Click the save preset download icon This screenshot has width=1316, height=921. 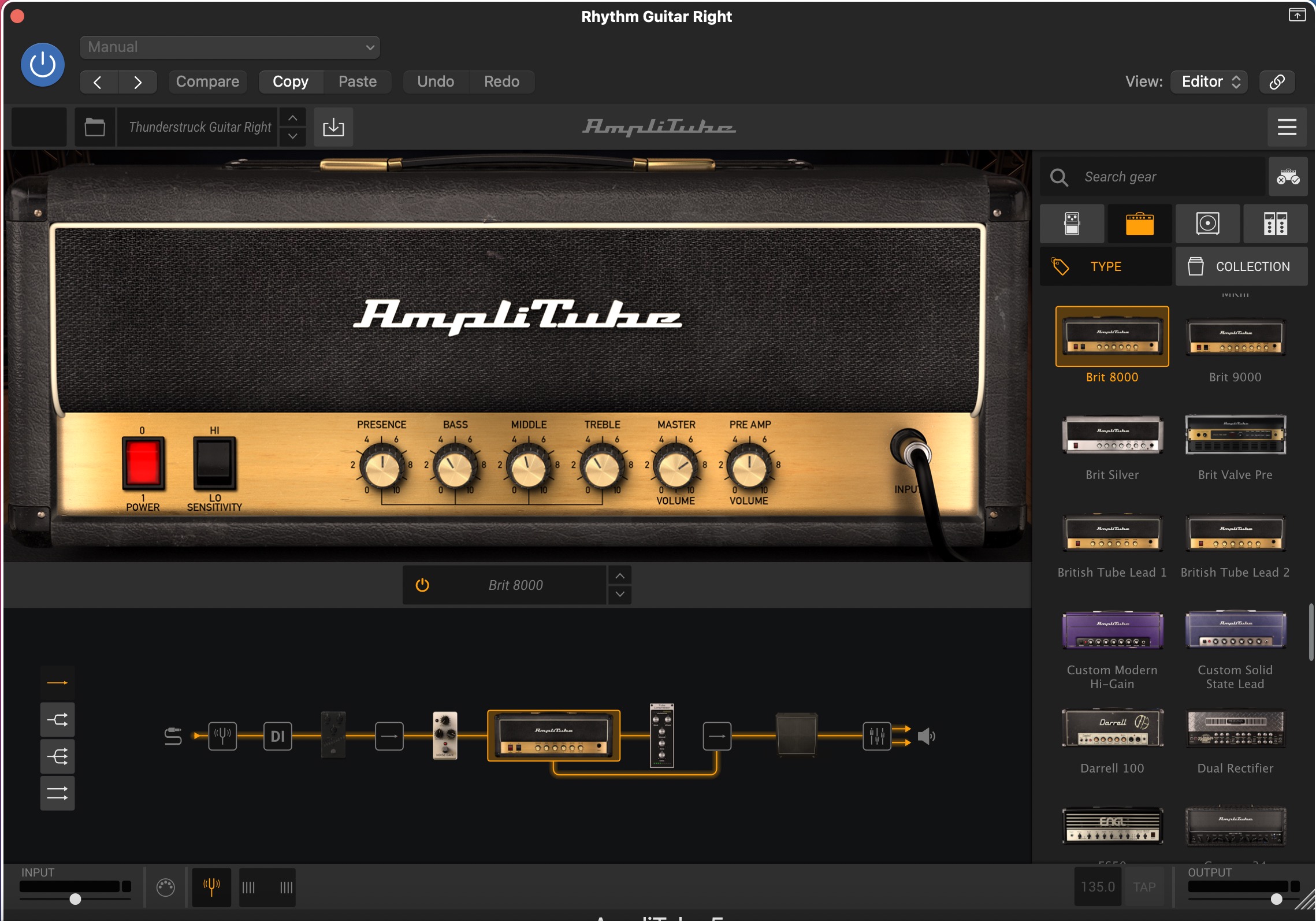pyautogui.click(x=333, y=127)
